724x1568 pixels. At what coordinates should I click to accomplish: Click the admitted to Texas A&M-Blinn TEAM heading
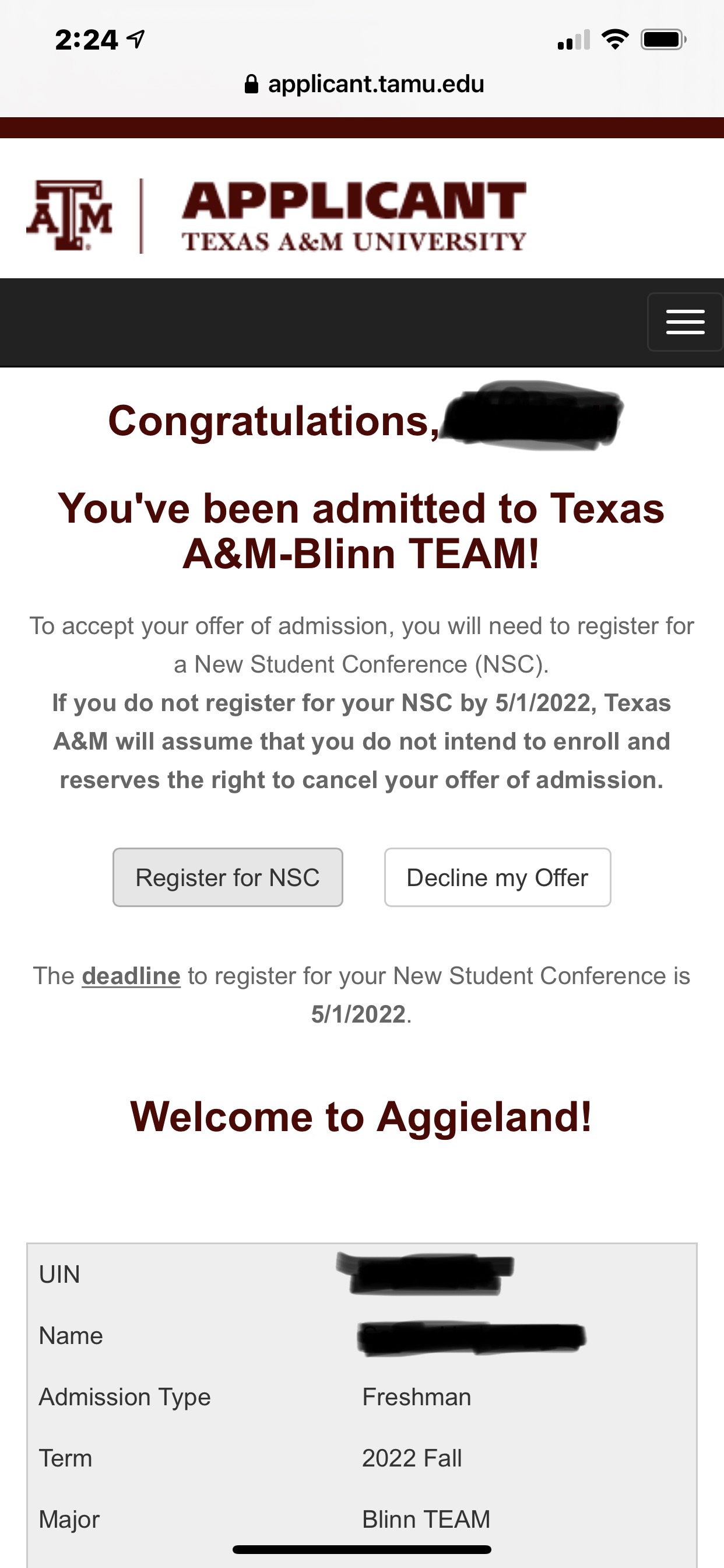361,531
